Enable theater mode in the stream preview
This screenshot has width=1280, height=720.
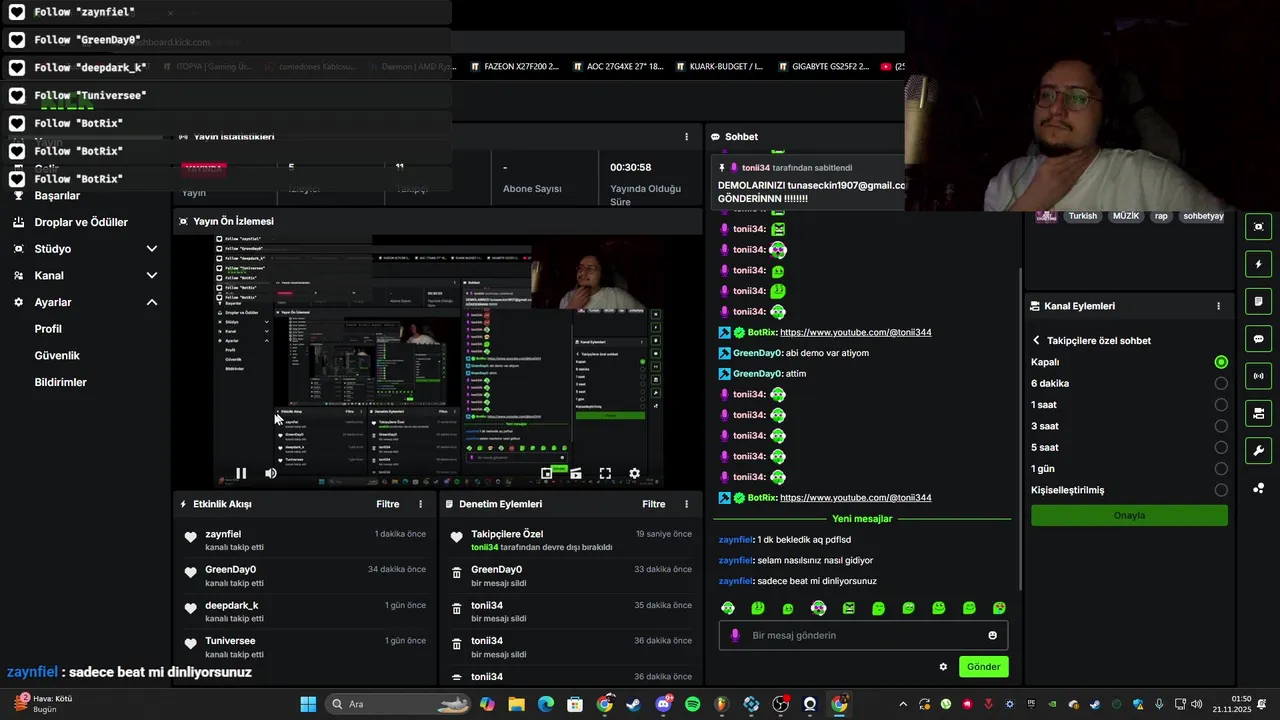pos(576,473)
